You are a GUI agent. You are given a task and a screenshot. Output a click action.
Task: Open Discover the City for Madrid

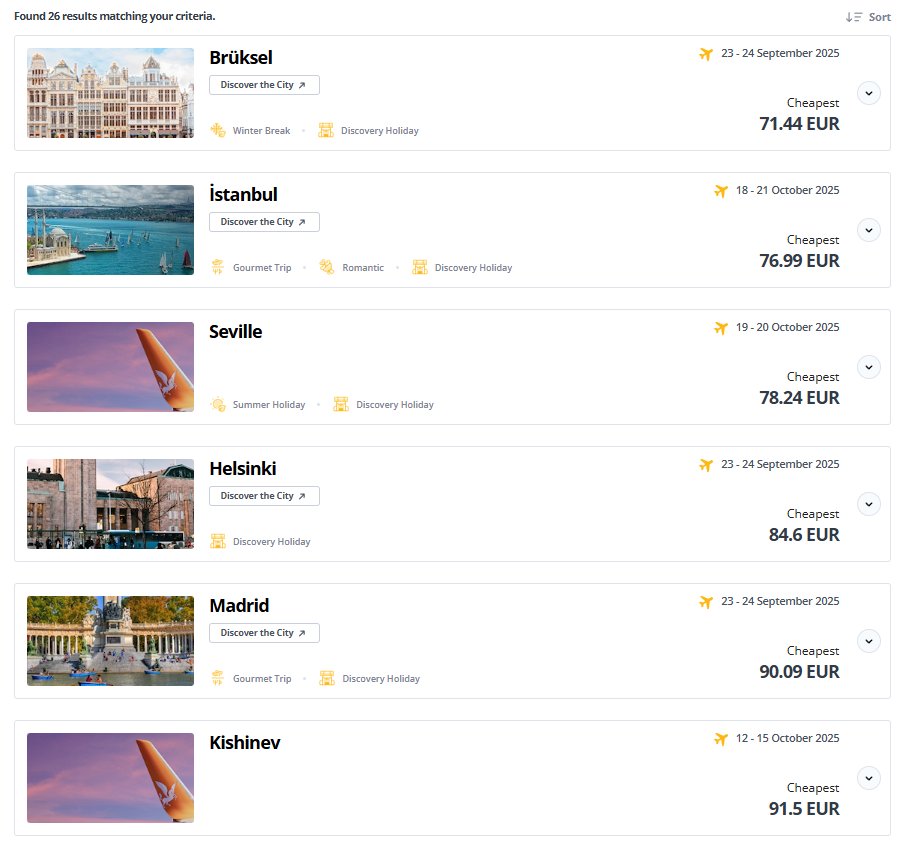tap(264, 633)
